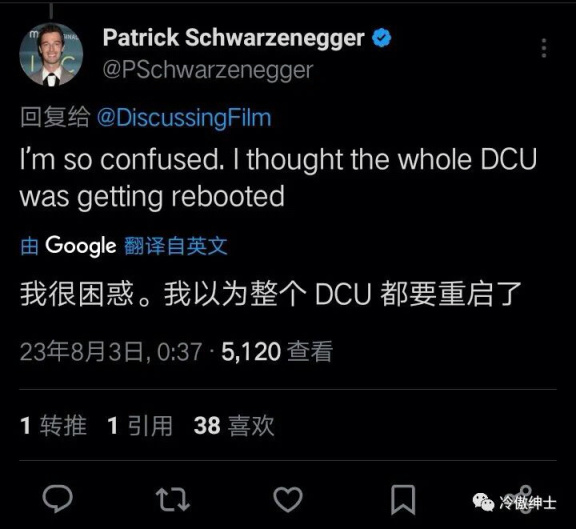Image resolution: width=576 pixels, height=529 pixels.
Task: Open Patrick Schwarzenegger's profile picture
Action: 51,54
